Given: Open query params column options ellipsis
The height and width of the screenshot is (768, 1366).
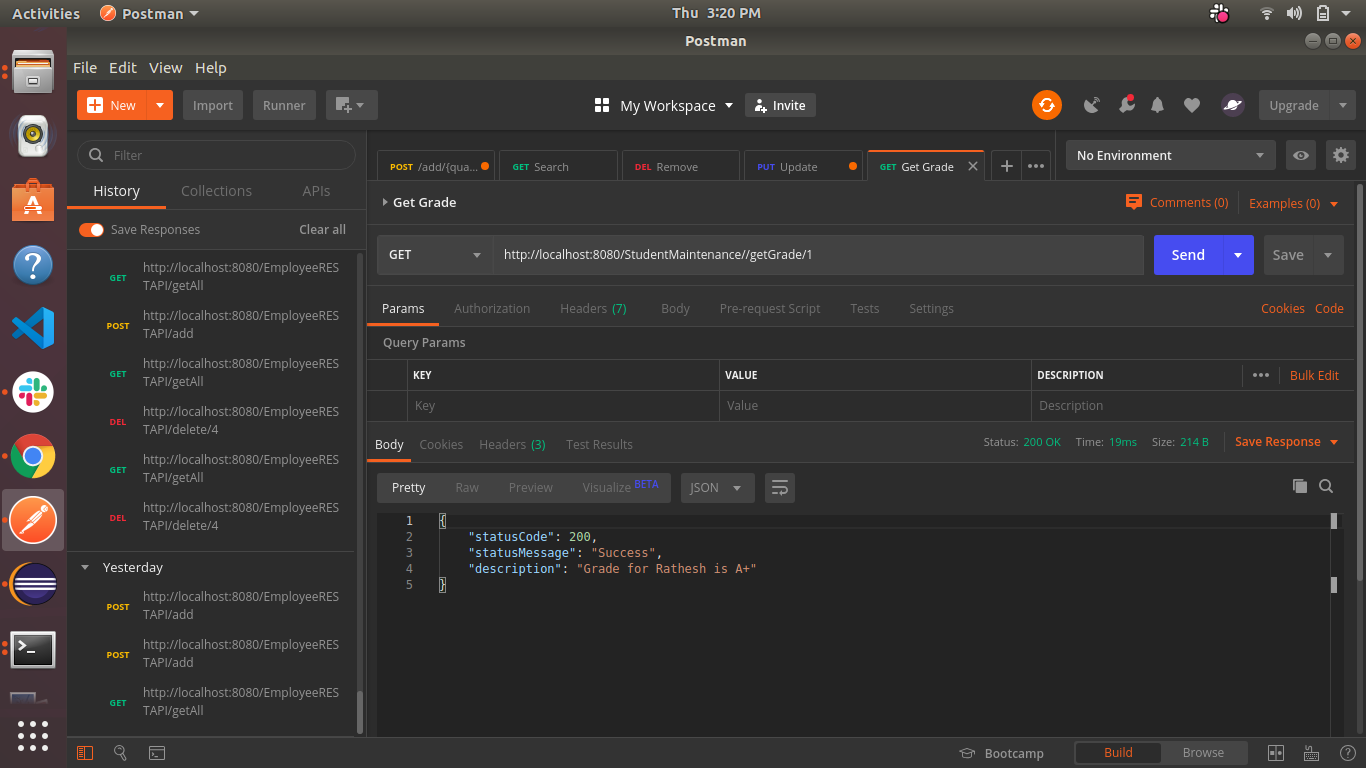Looking at the screenshot, I should 1261,375.
